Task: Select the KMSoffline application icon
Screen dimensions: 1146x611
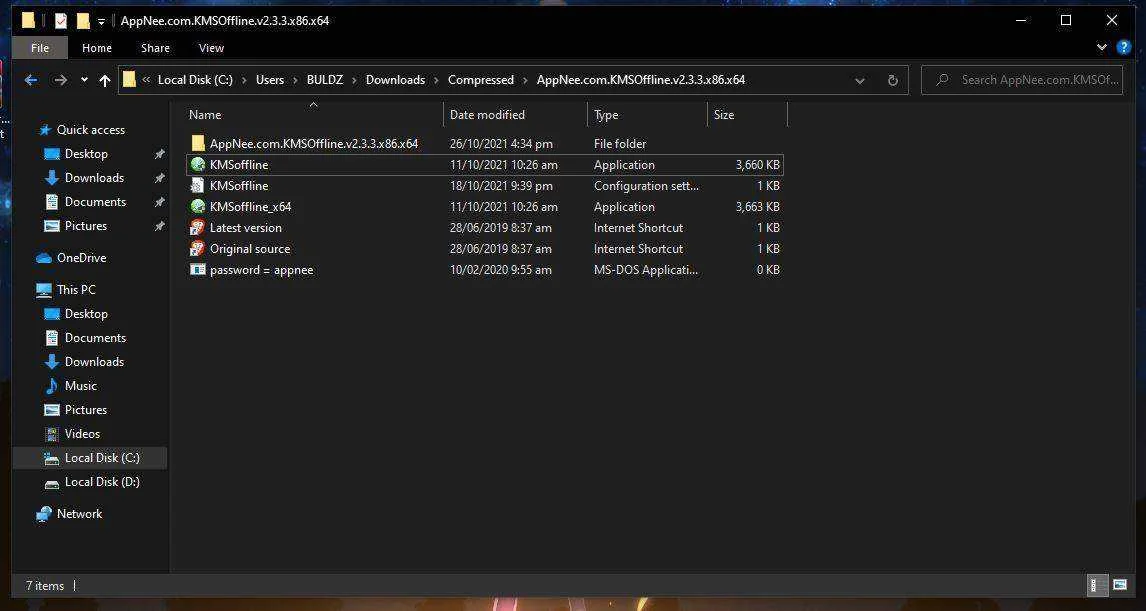Action: click(x=197, y=164)
